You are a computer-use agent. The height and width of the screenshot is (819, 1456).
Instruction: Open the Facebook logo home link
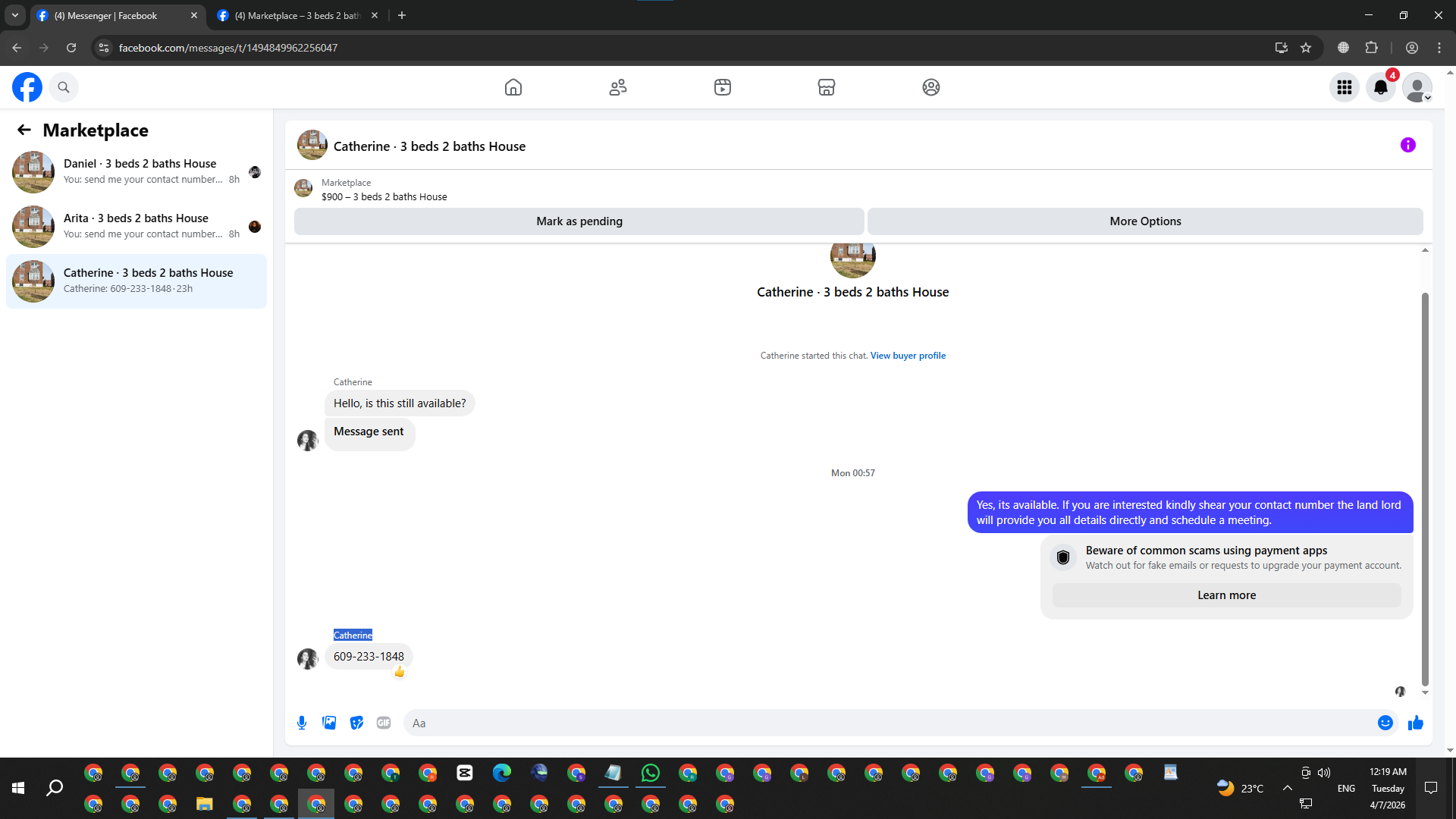pyautogui.click(x=27, y=87)
